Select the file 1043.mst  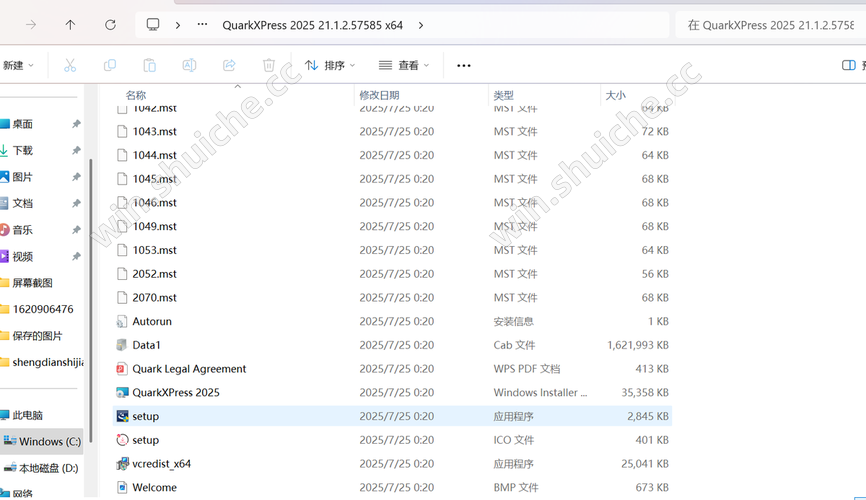392,131
